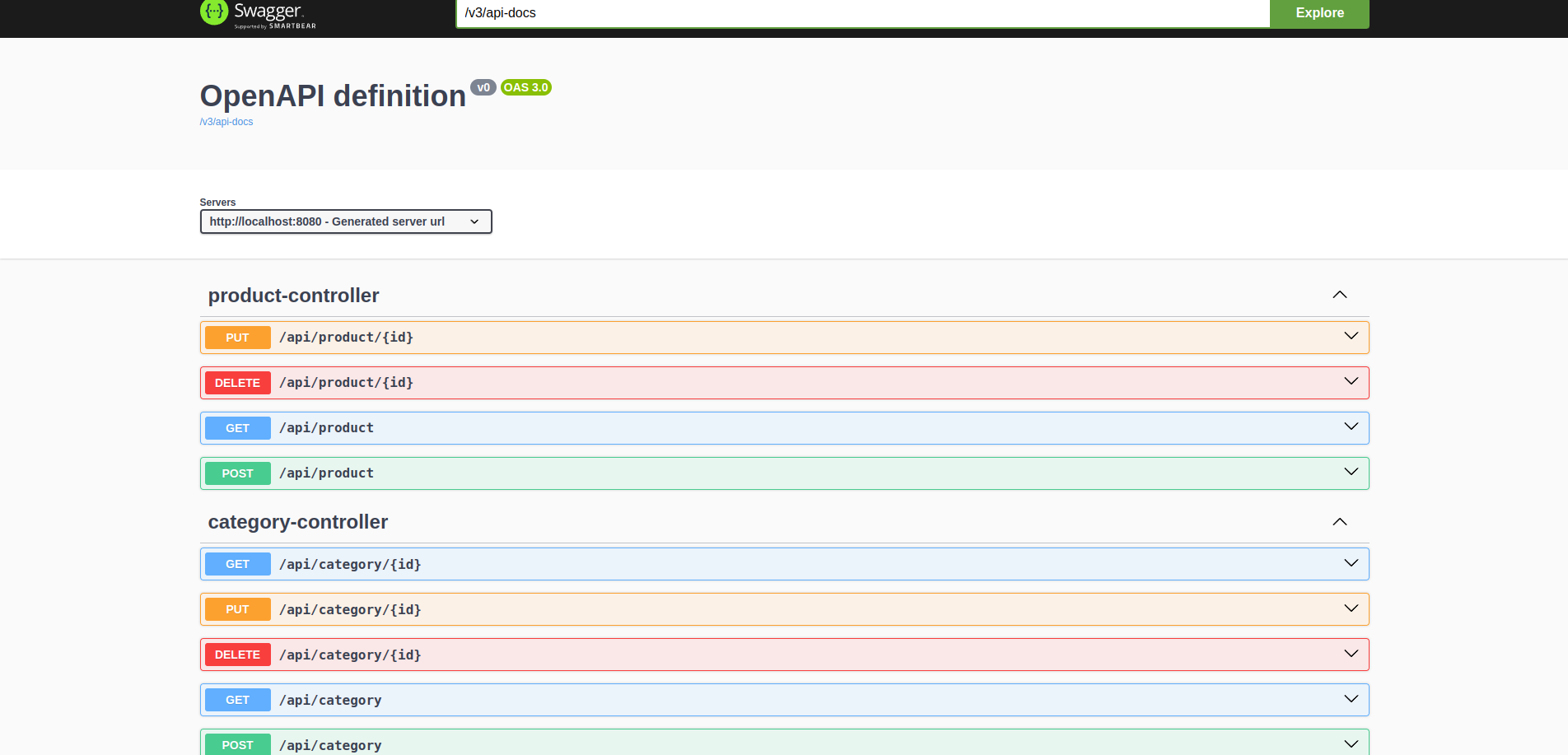
Task: Click the GET badge for /api/category
Action: pyautogui.click(x=237, y=700)
